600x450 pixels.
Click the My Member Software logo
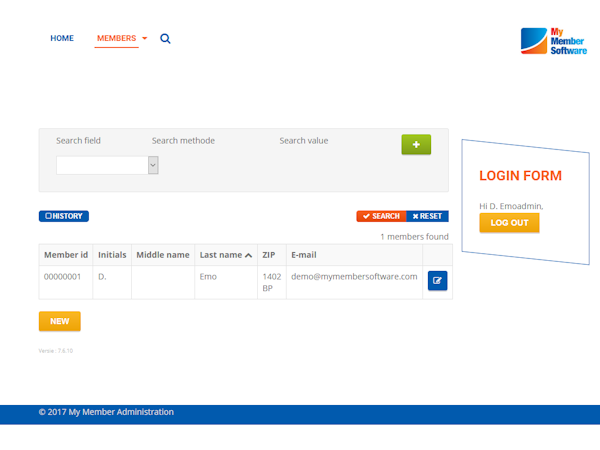[x=554, y=41]
